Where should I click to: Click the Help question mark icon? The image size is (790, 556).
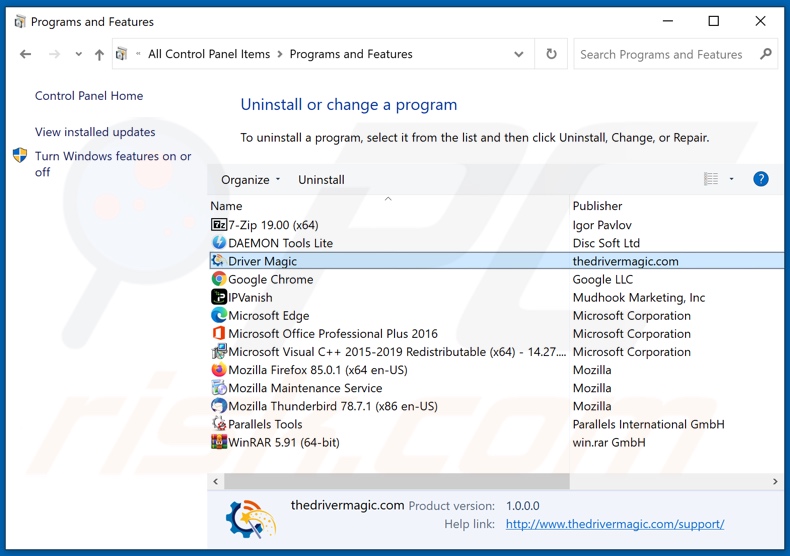click(760, 179)
